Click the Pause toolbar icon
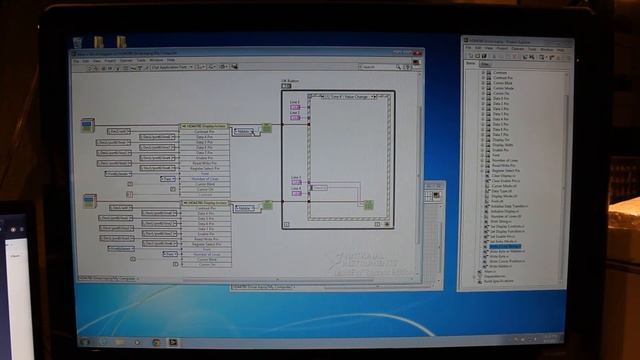Image resolution: width=640 pixels, height=360 pixels. point(110,69)
